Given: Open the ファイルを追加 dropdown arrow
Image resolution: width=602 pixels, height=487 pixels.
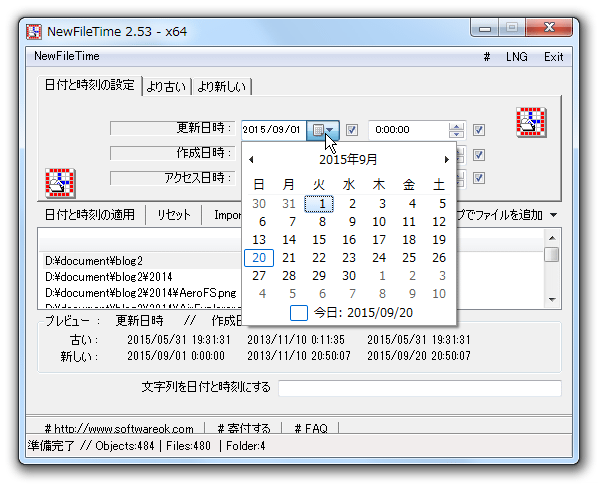Looking at the screenshot, I should click(x=553, y=215).
